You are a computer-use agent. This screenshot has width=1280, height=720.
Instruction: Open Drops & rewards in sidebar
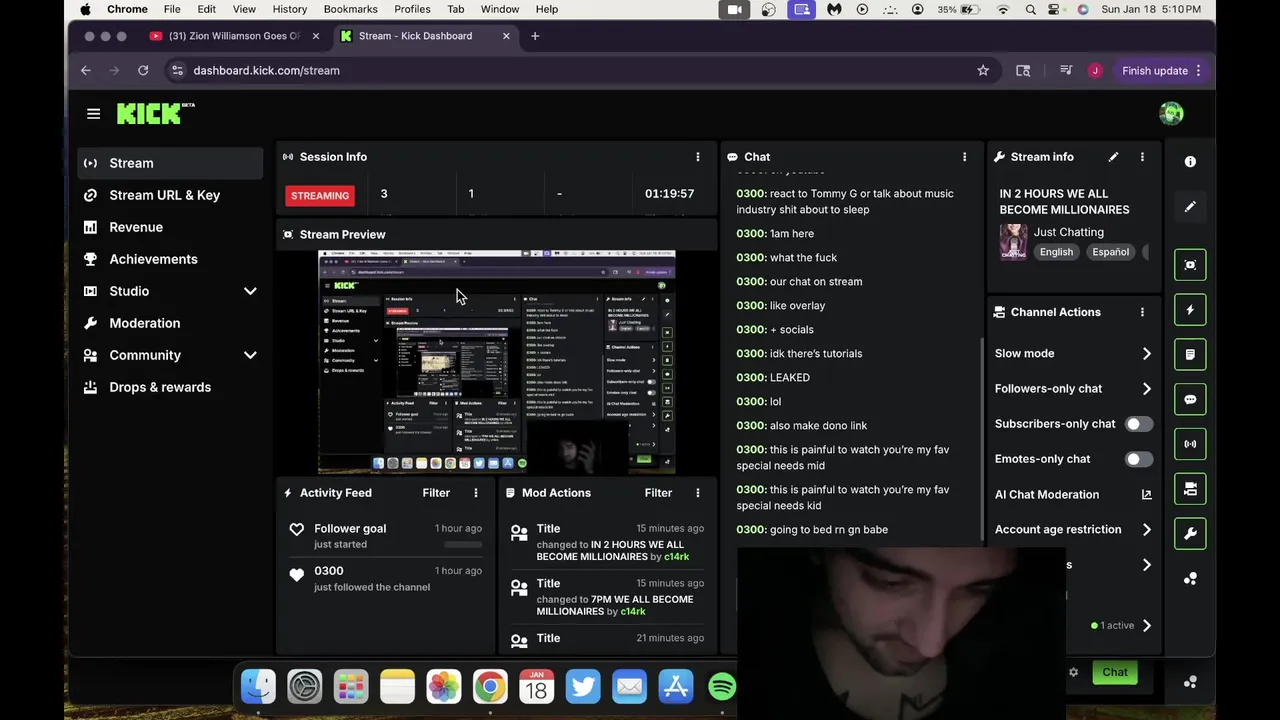pyautogui.click(x=171, y=387)
